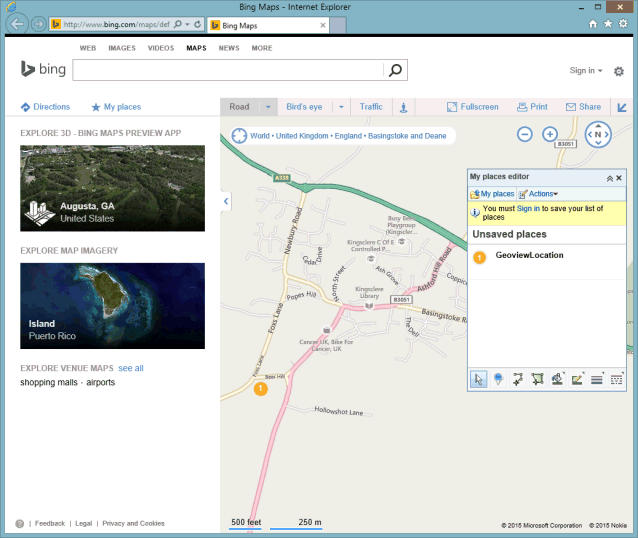Open Privacy and Cookies link

(x=133, y=523)
